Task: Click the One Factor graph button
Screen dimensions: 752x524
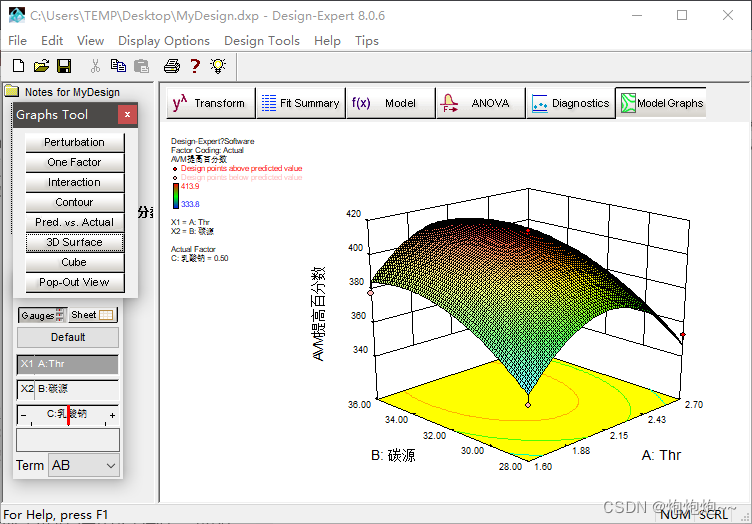Action: [x=74, y=163]
